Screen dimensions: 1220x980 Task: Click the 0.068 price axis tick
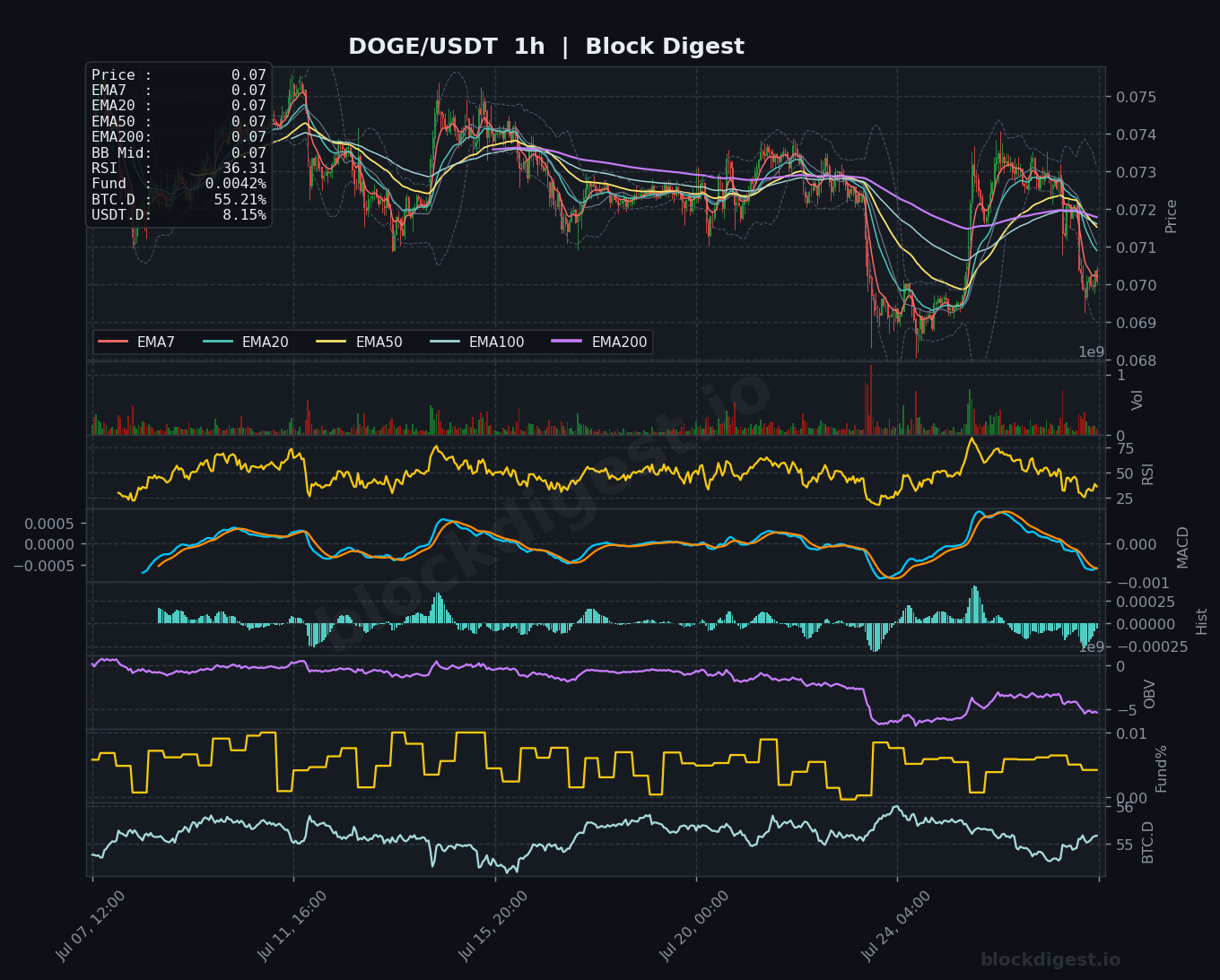tap(1136, 360)
